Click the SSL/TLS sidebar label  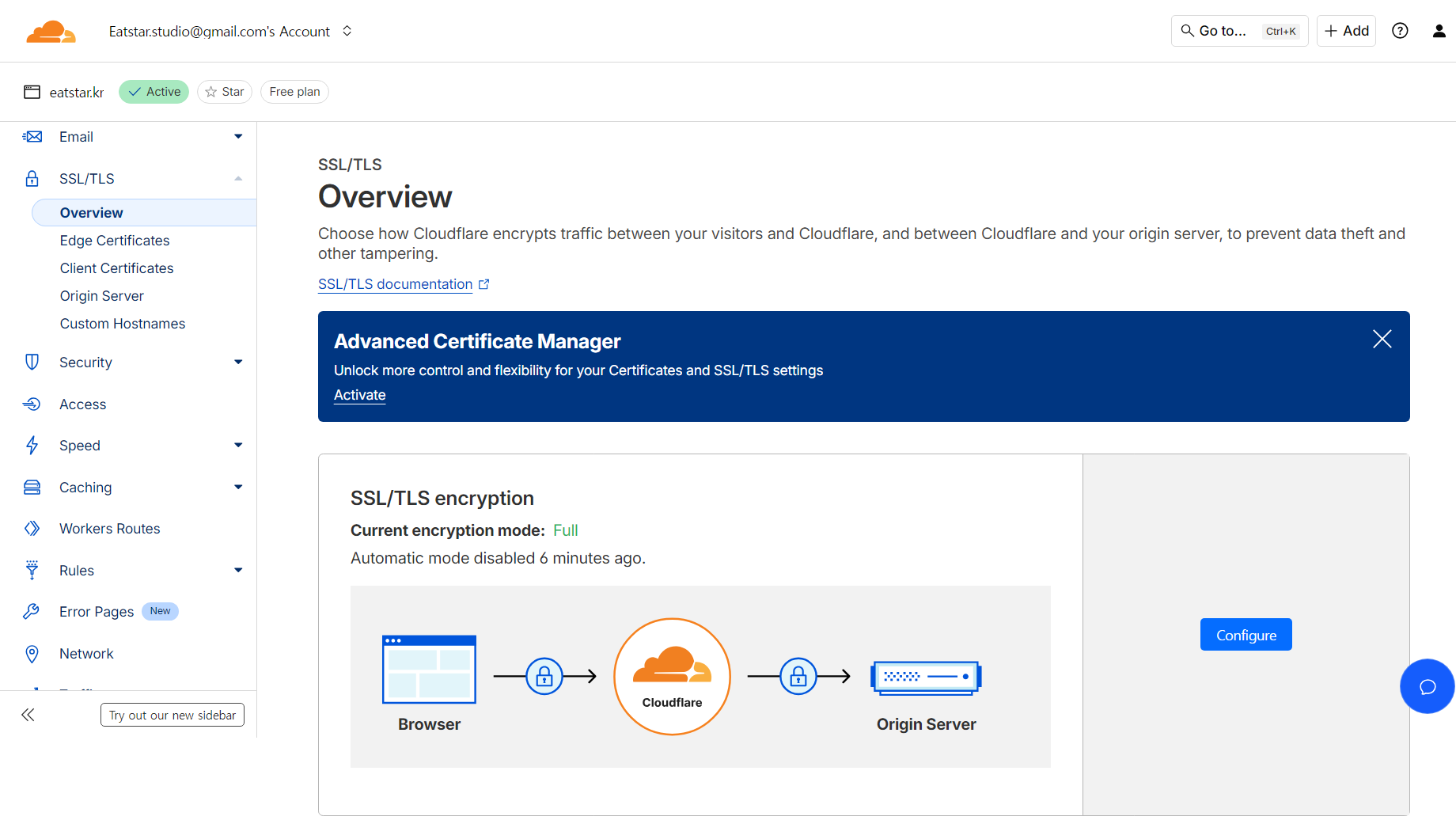(87, 179)
